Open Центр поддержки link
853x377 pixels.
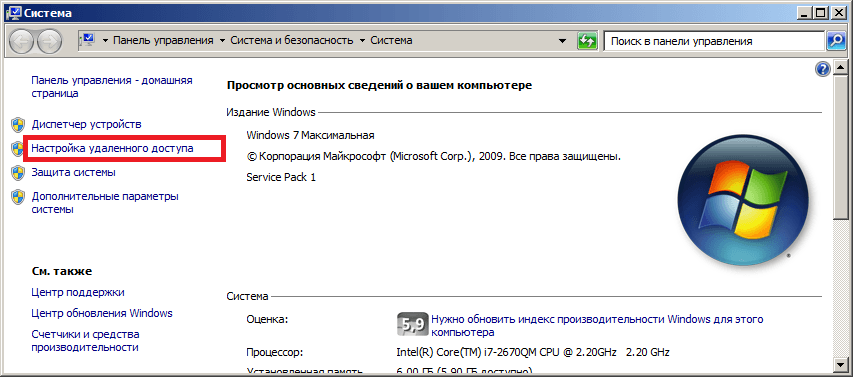coord(78,292)
